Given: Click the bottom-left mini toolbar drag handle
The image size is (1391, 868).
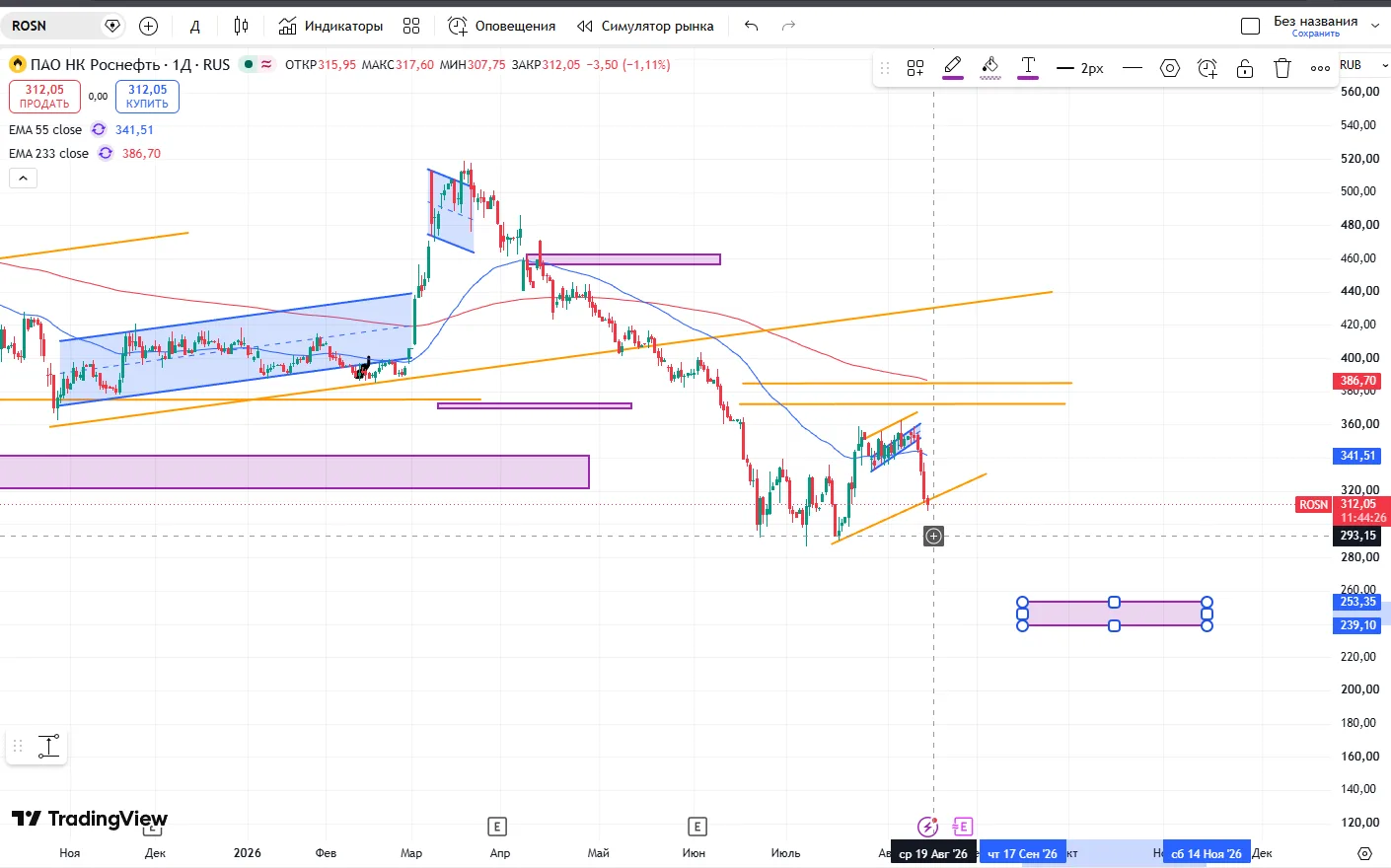Looking at the screenshot, I should tap(18, 747).
